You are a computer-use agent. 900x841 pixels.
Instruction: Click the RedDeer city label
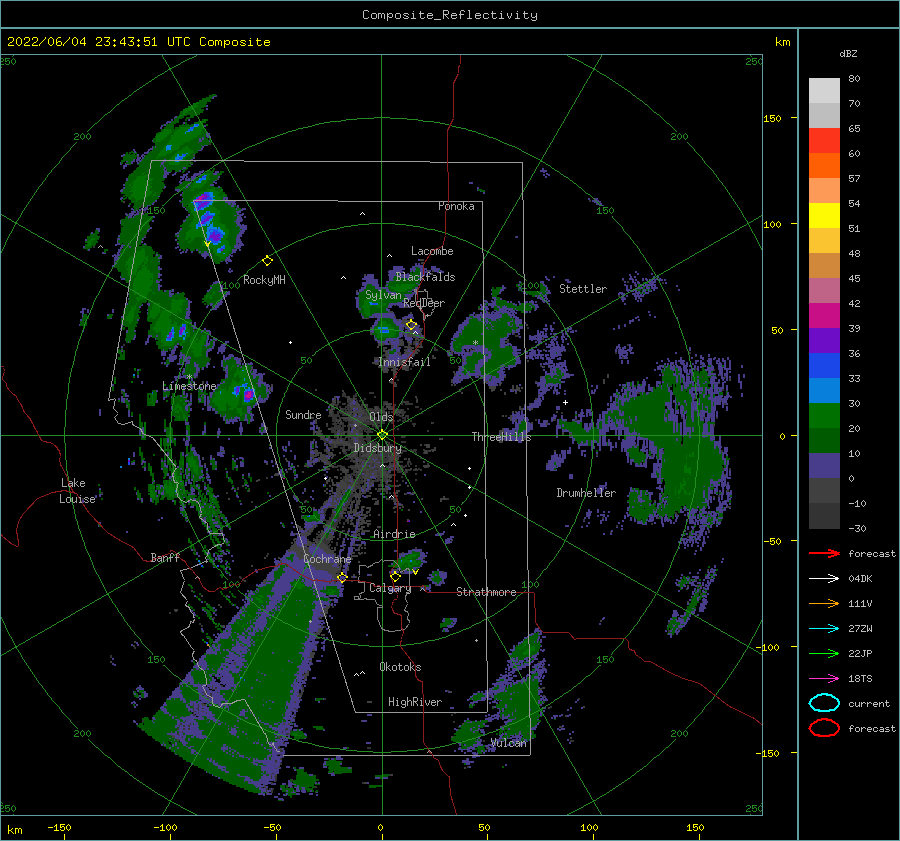424,303
